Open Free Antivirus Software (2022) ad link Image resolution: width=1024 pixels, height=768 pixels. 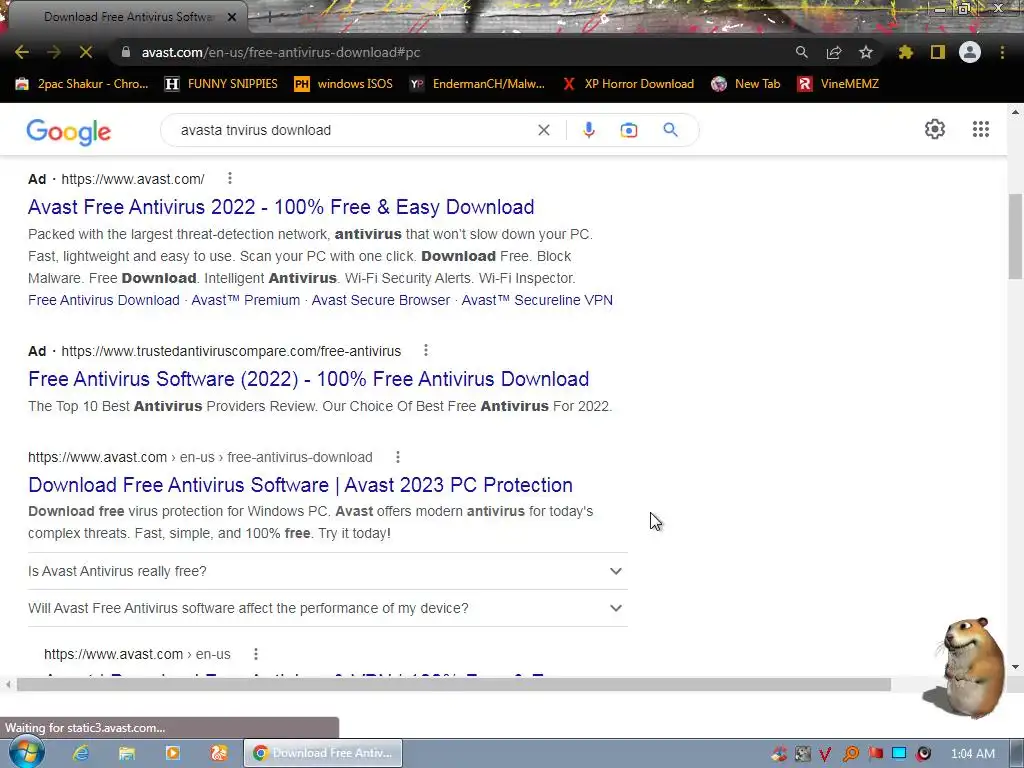pyautogui.click(x=308, y=379)
